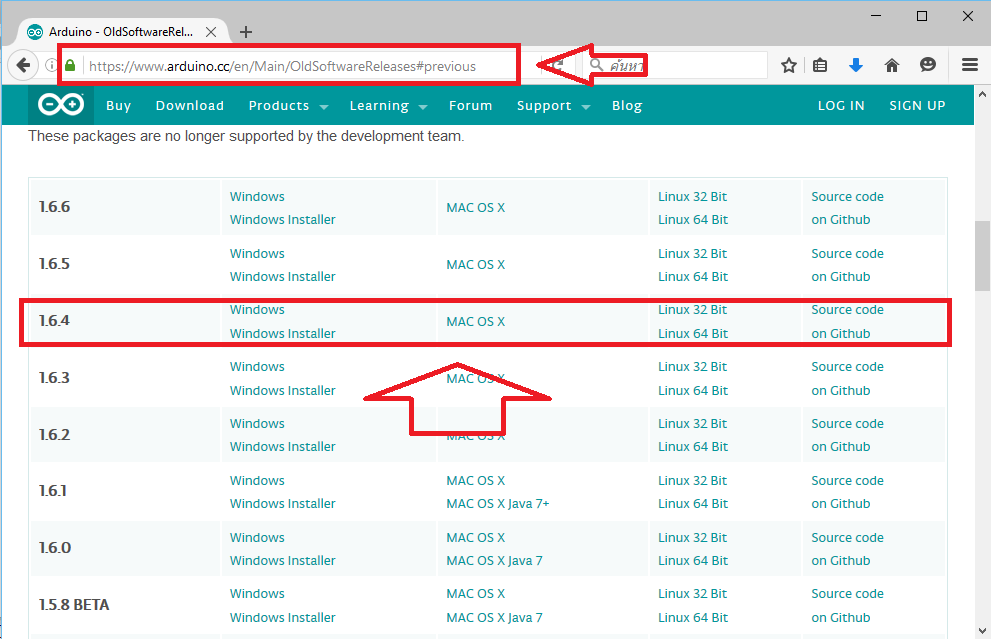
Task: Focus the browser search box
Action: click(675, 65)
